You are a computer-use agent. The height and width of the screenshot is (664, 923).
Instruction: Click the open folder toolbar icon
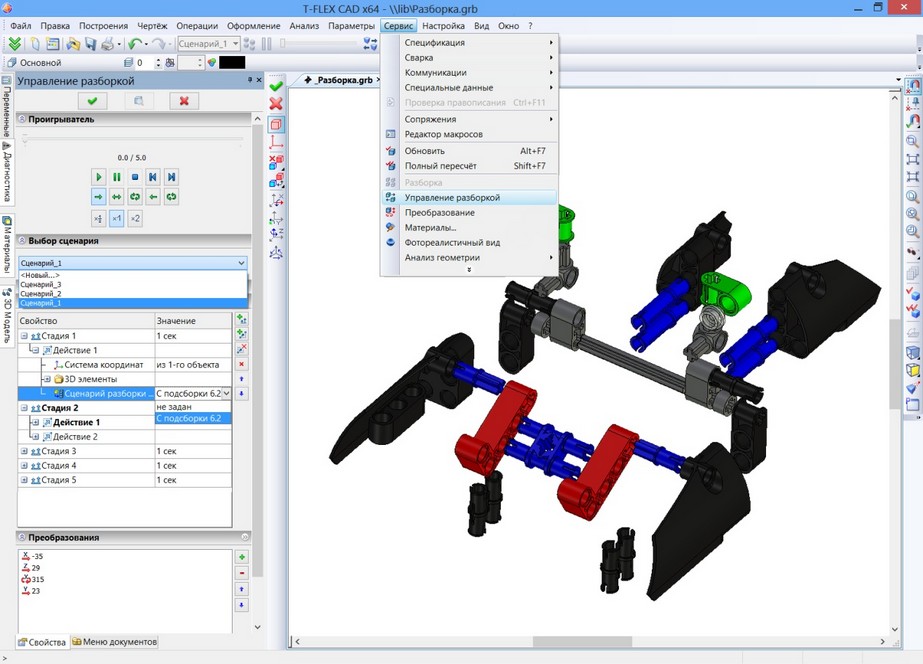pyautogui.click(x=73, y=44)
